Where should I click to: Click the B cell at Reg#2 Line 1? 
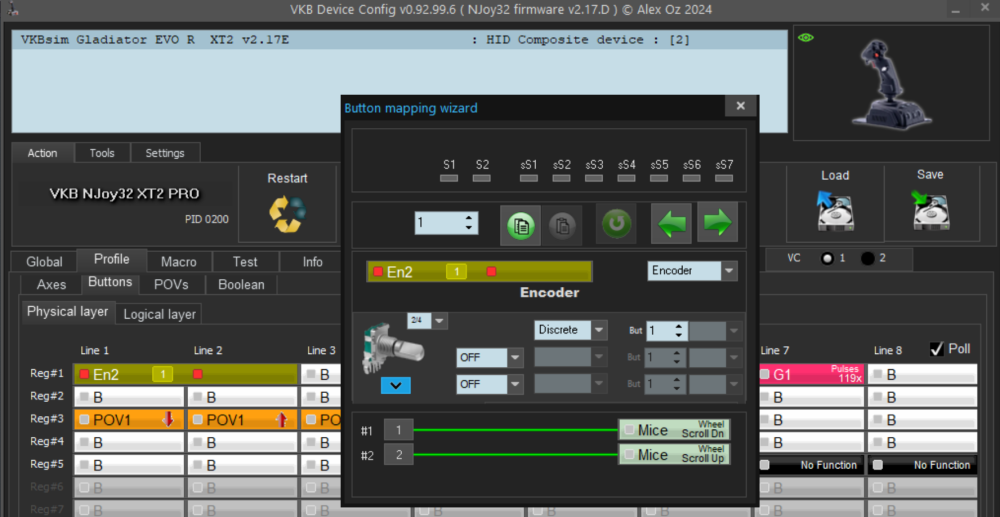[x=129, y=397]
